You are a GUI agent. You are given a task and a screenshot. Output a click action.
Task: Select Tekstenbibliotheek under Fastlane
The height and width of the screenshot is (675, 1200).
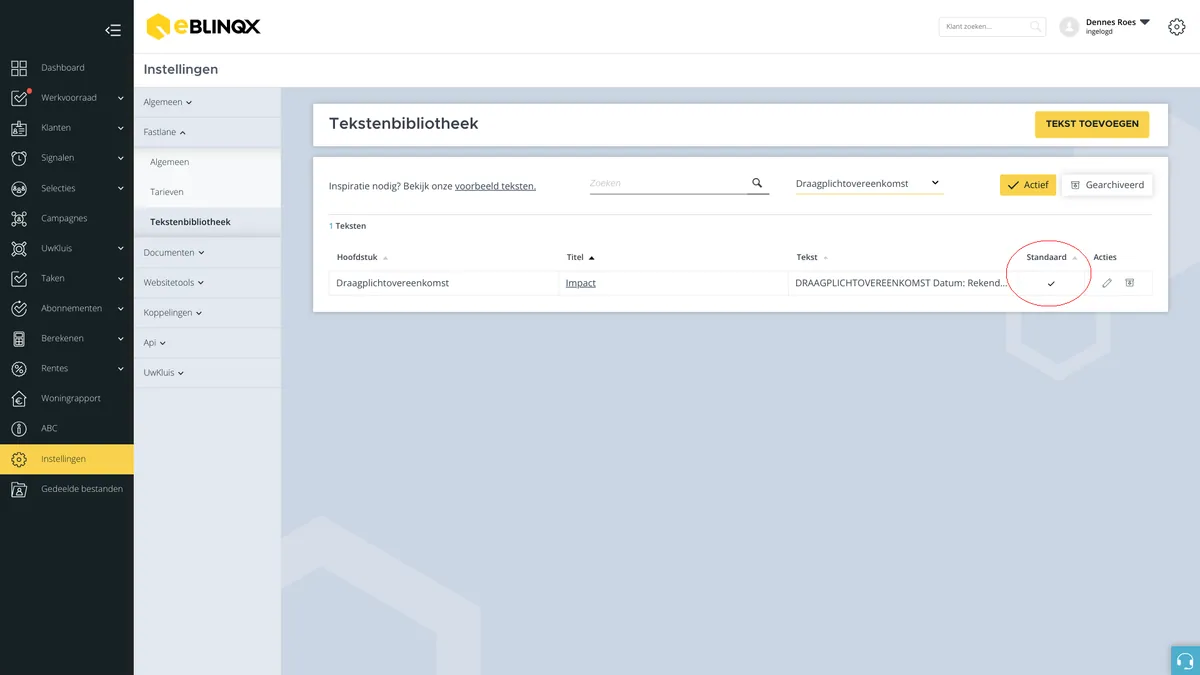(x=190, y=222)
